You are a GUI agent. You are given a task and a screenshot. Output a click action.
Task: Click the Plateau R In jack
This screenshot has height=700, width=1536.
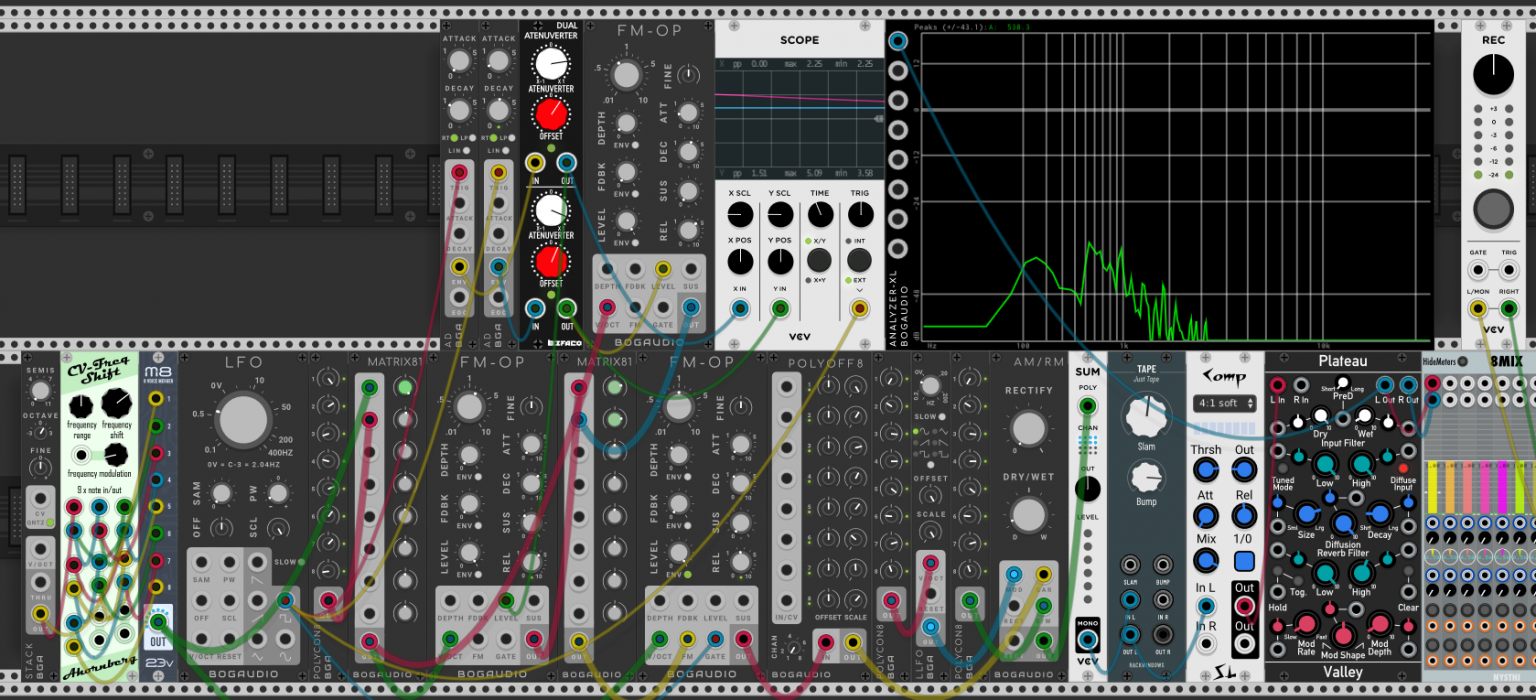(1302, 385)
